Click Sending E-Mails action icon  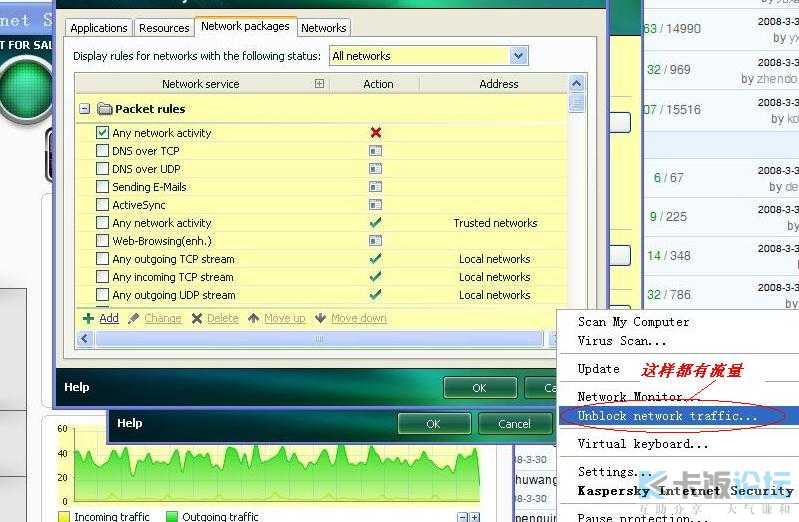tap(376, 187)
